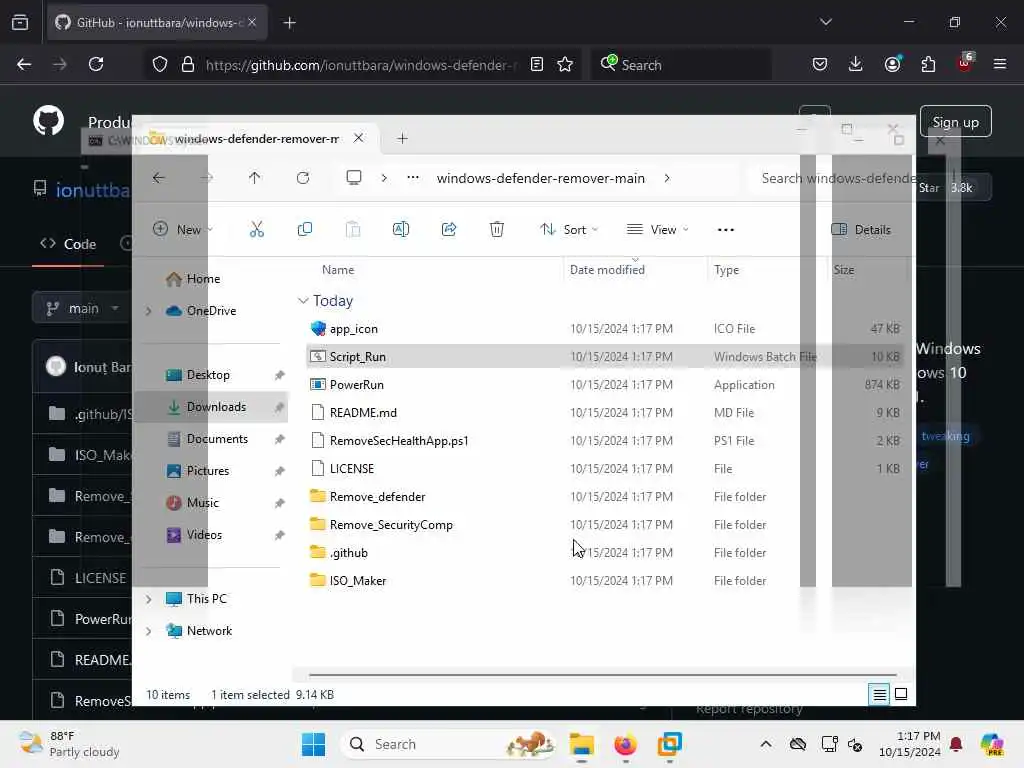The width and height of the screenshot is (1024, 768).
Task: Select the PowerRun application file
Action: click(x=604, y=385)
